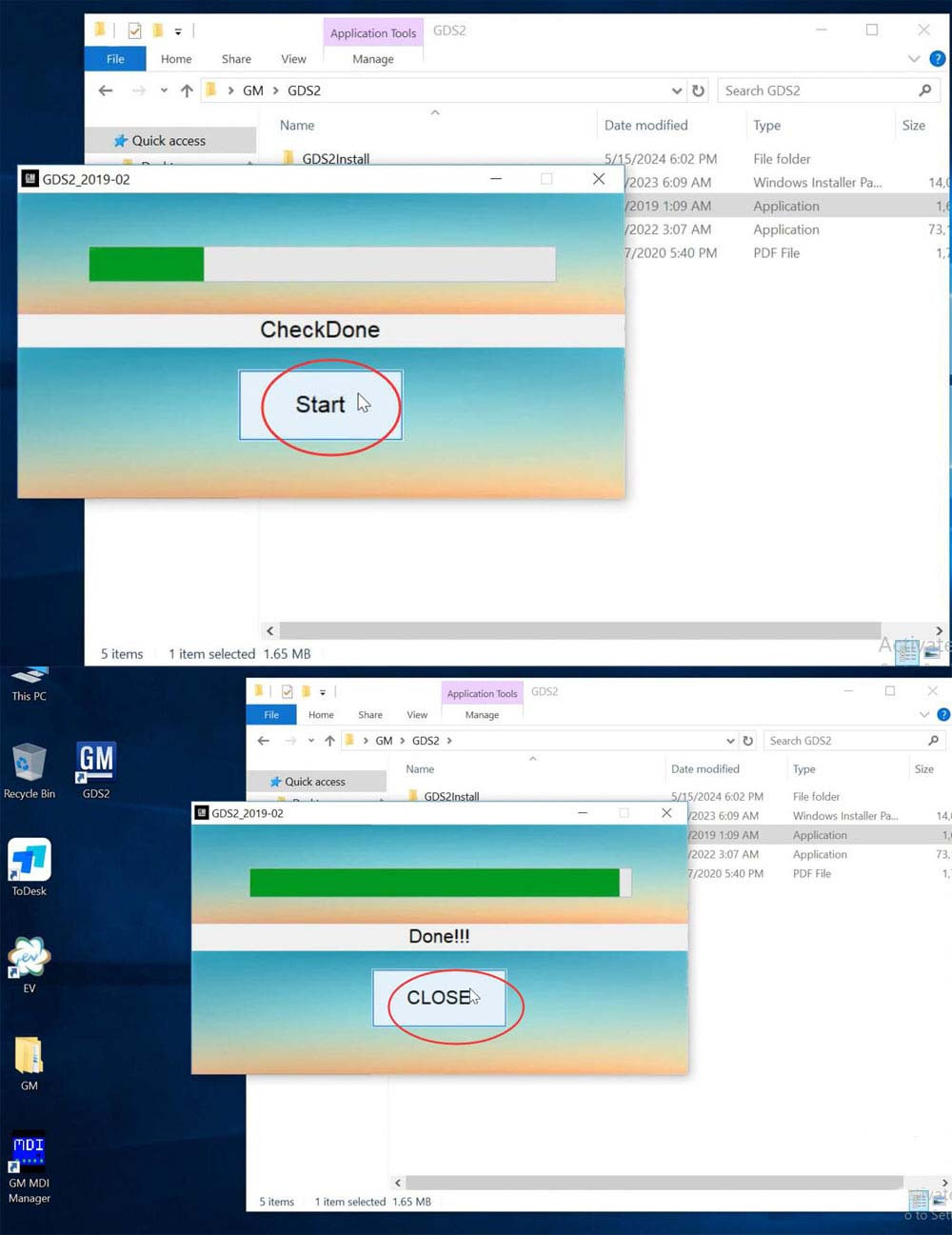The width and height of the screenshot is (952, 1235).
Task: Click the up-directory arrow in the upper Explorer window
Action: pos(187,90)
